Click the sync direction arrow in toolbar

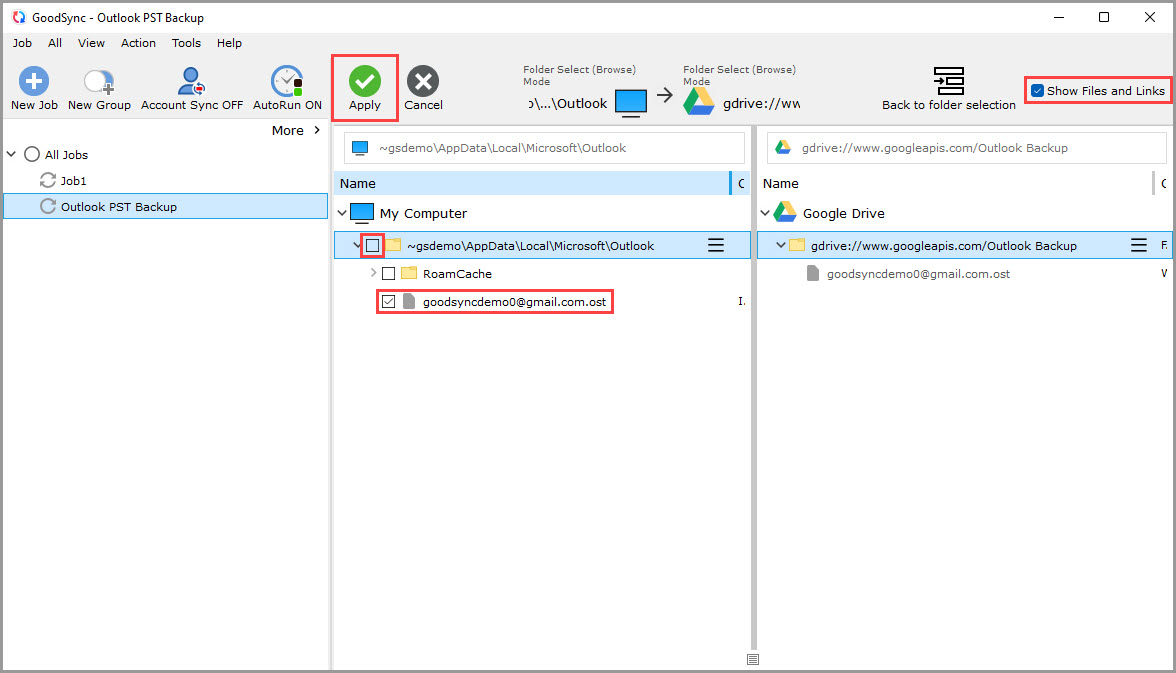tap(664, 95)
